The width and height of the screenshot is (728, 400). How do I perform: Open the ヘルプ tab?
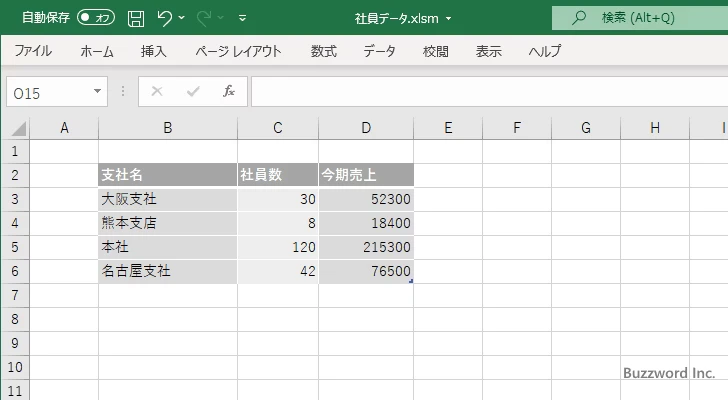pyautogui.click(x=545, y=51)
